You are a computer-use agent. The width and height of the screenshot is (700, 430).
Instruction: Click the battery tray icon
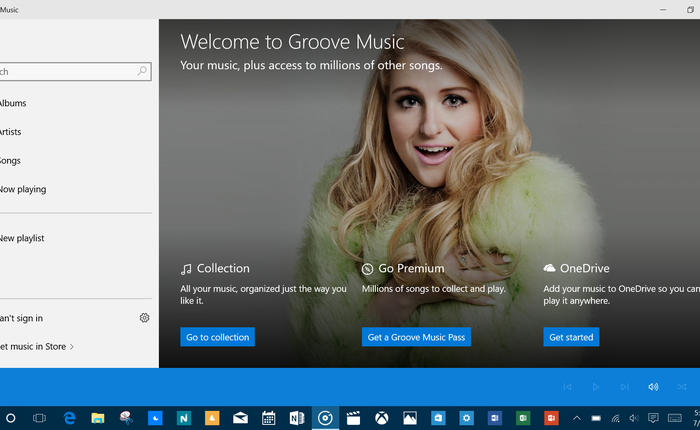click(x=596, y=418)
